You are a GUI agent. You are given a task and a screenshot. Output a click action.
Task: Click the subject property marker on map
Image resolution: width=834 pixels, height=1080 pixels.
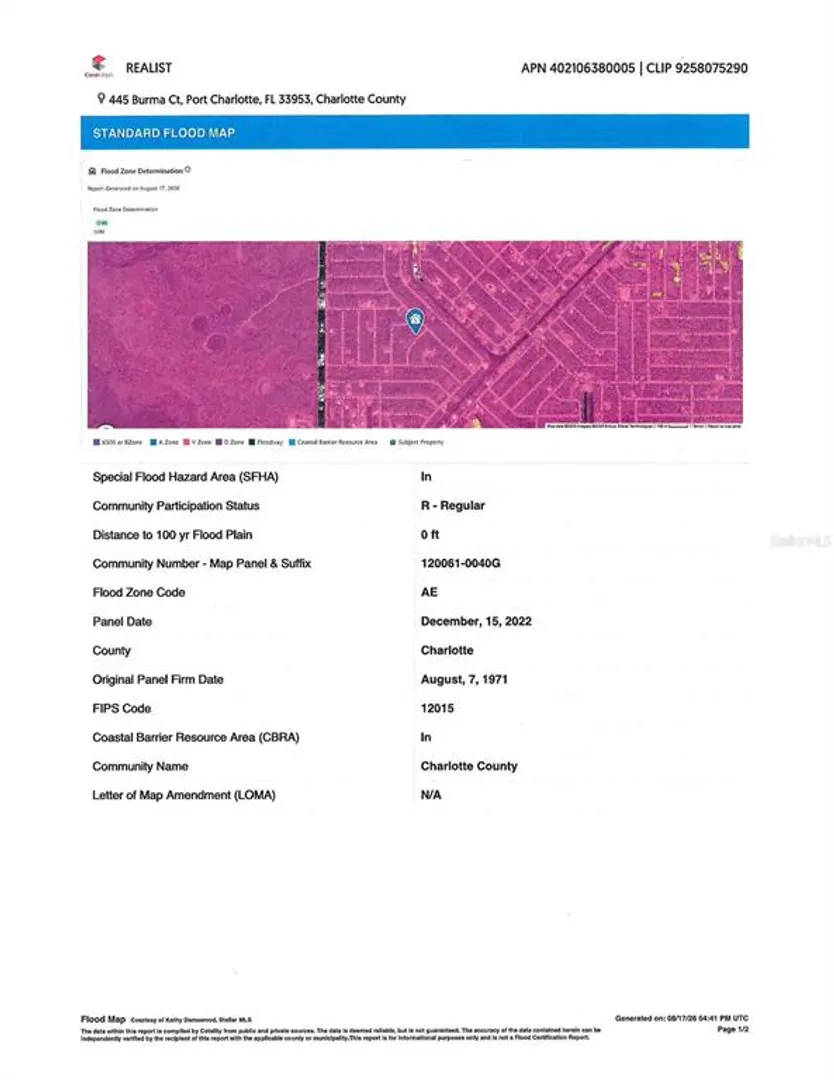click(x=415, y=321)
